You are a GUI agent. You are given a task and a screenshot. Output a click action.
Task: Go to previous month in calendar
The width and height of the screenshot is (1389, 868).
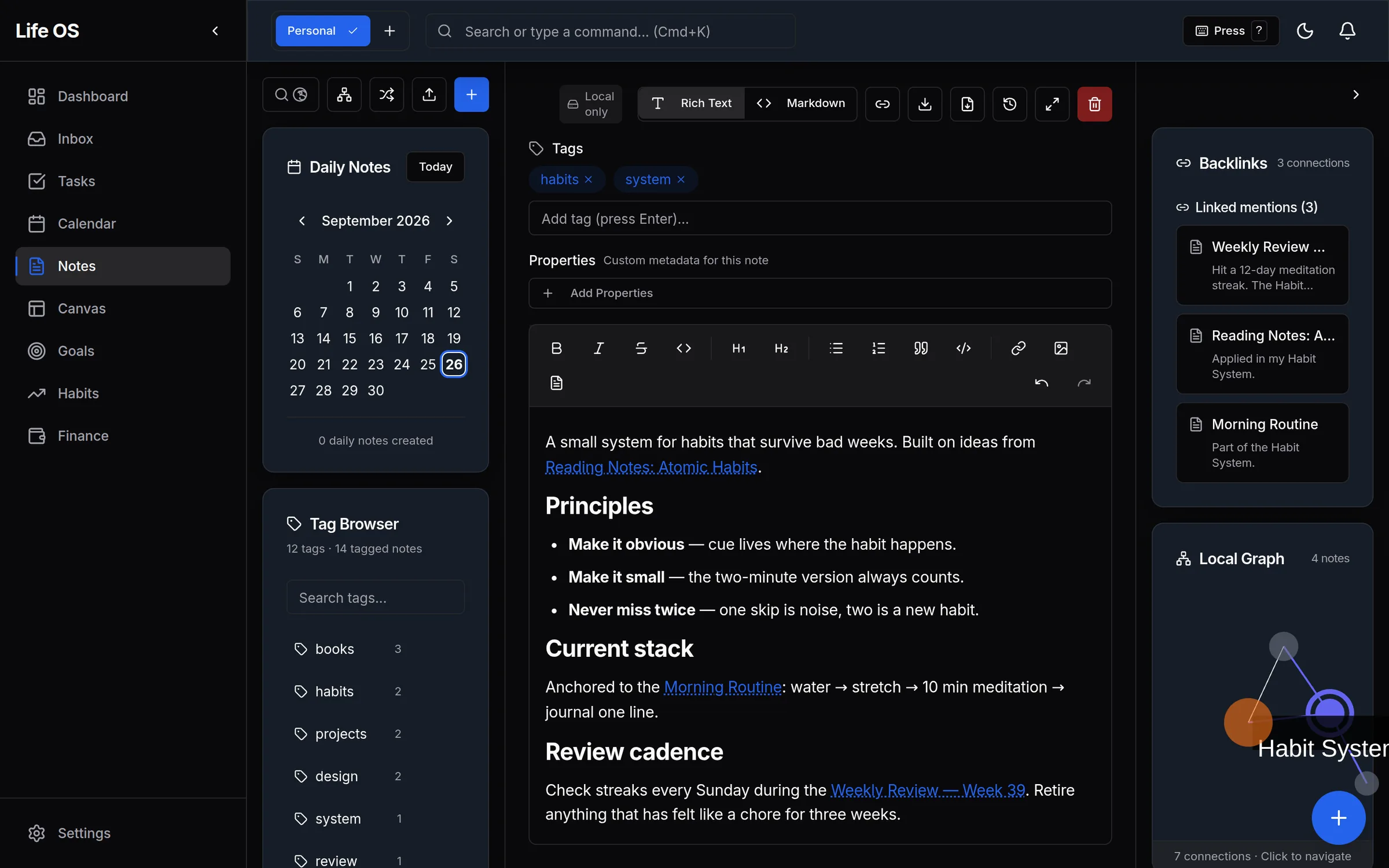[x=302, y=220]
